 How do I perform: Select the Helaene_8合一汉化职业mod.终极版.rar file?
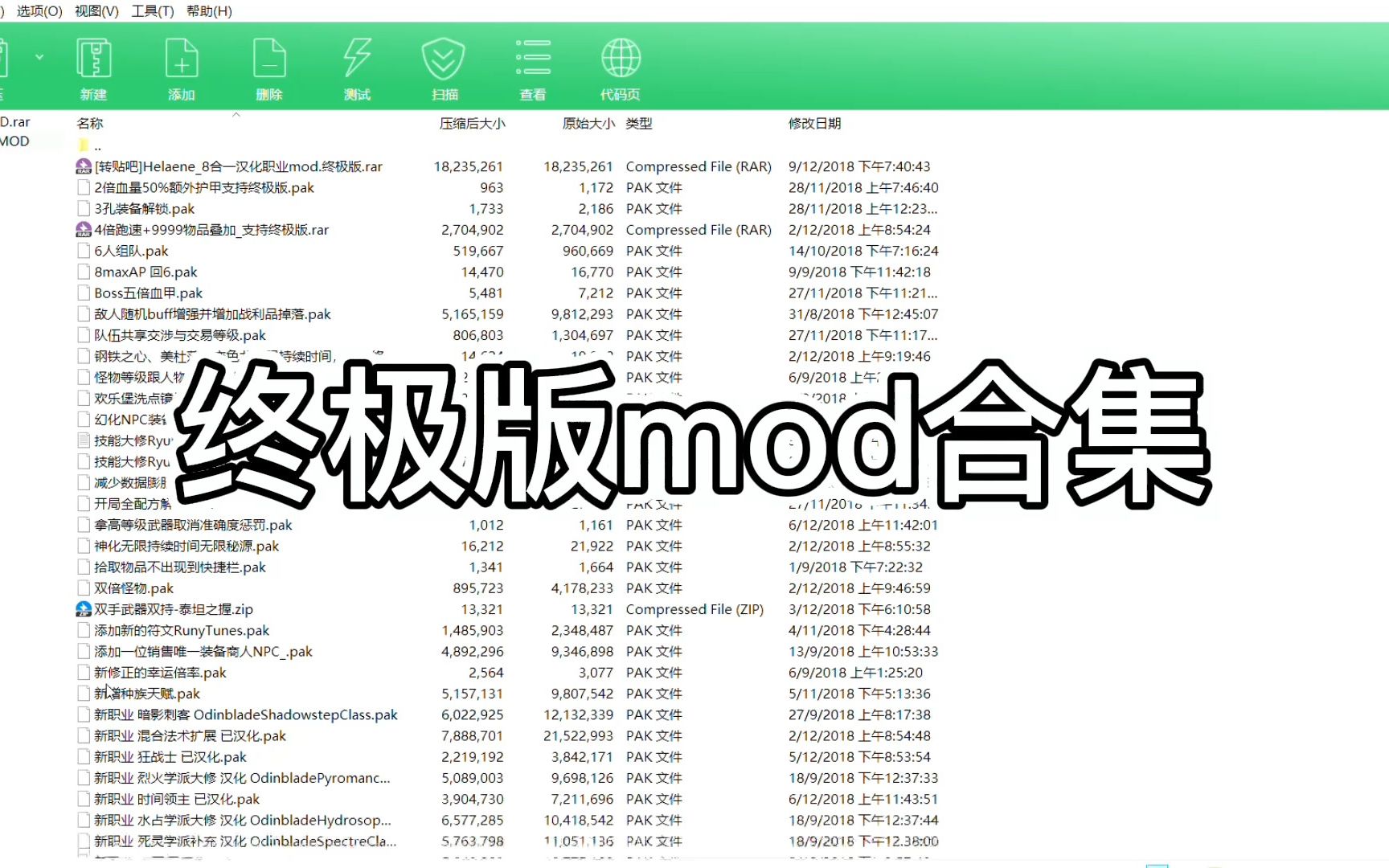click(x=238, y=166)
